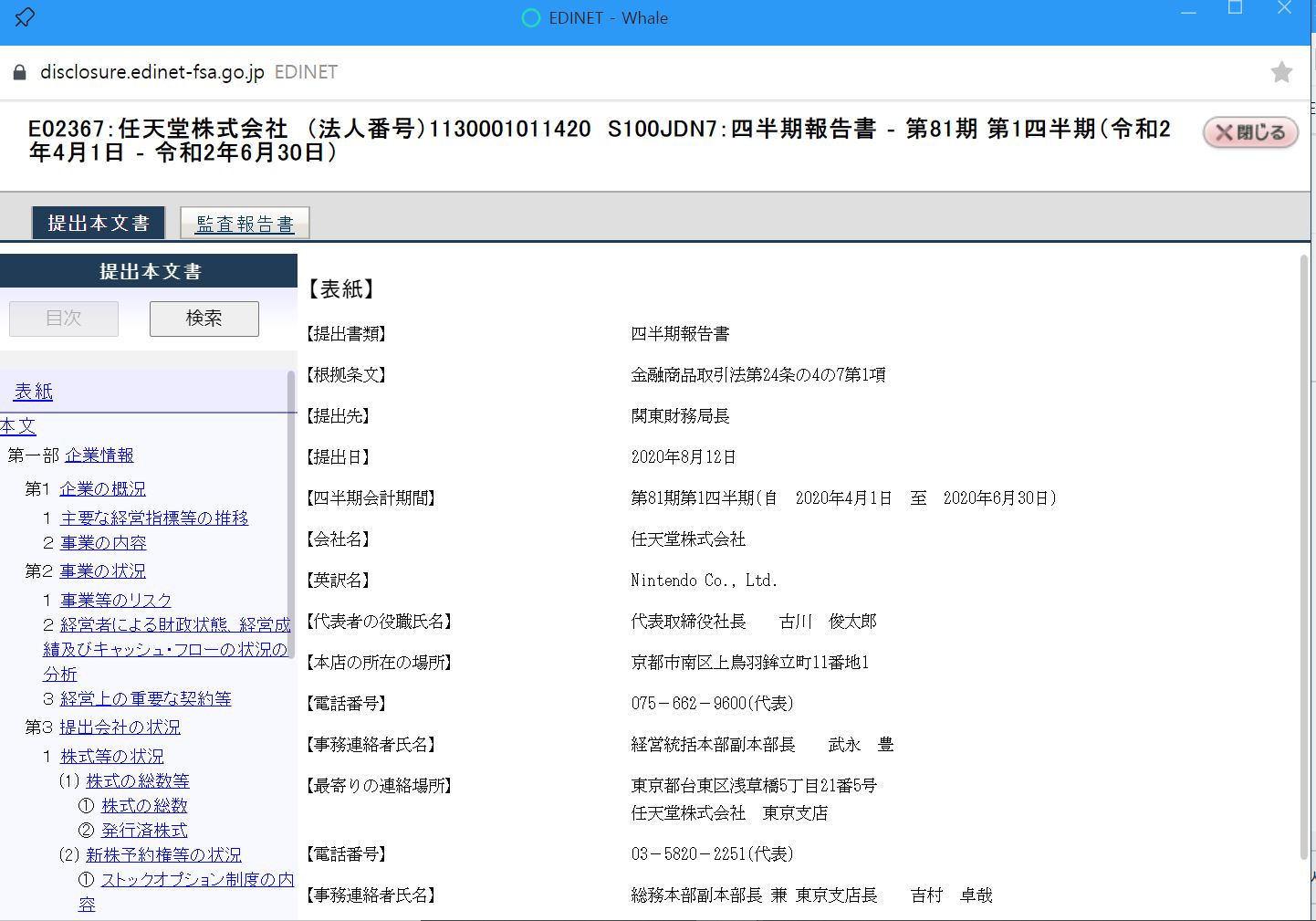Switch to the 提出本文書 tab
The width and height of the screenshot is (1316, 921).
click(x=99, y=223)
